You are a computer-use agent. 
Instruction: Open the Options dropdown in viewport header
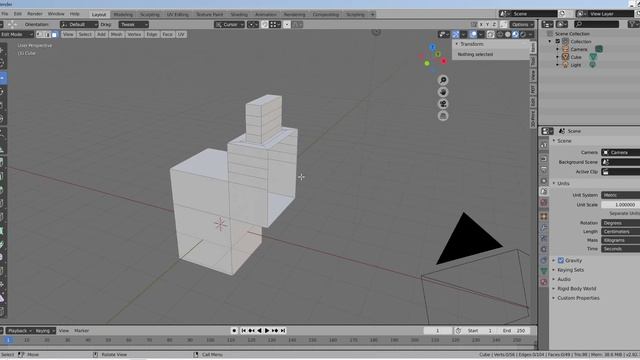pos(522,24)
